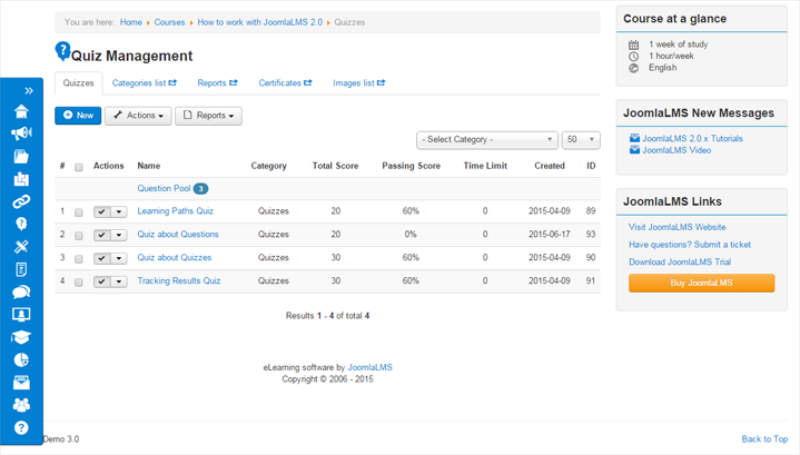Expand action arrow for Quiz about Questions

click(x=119, y=235)
